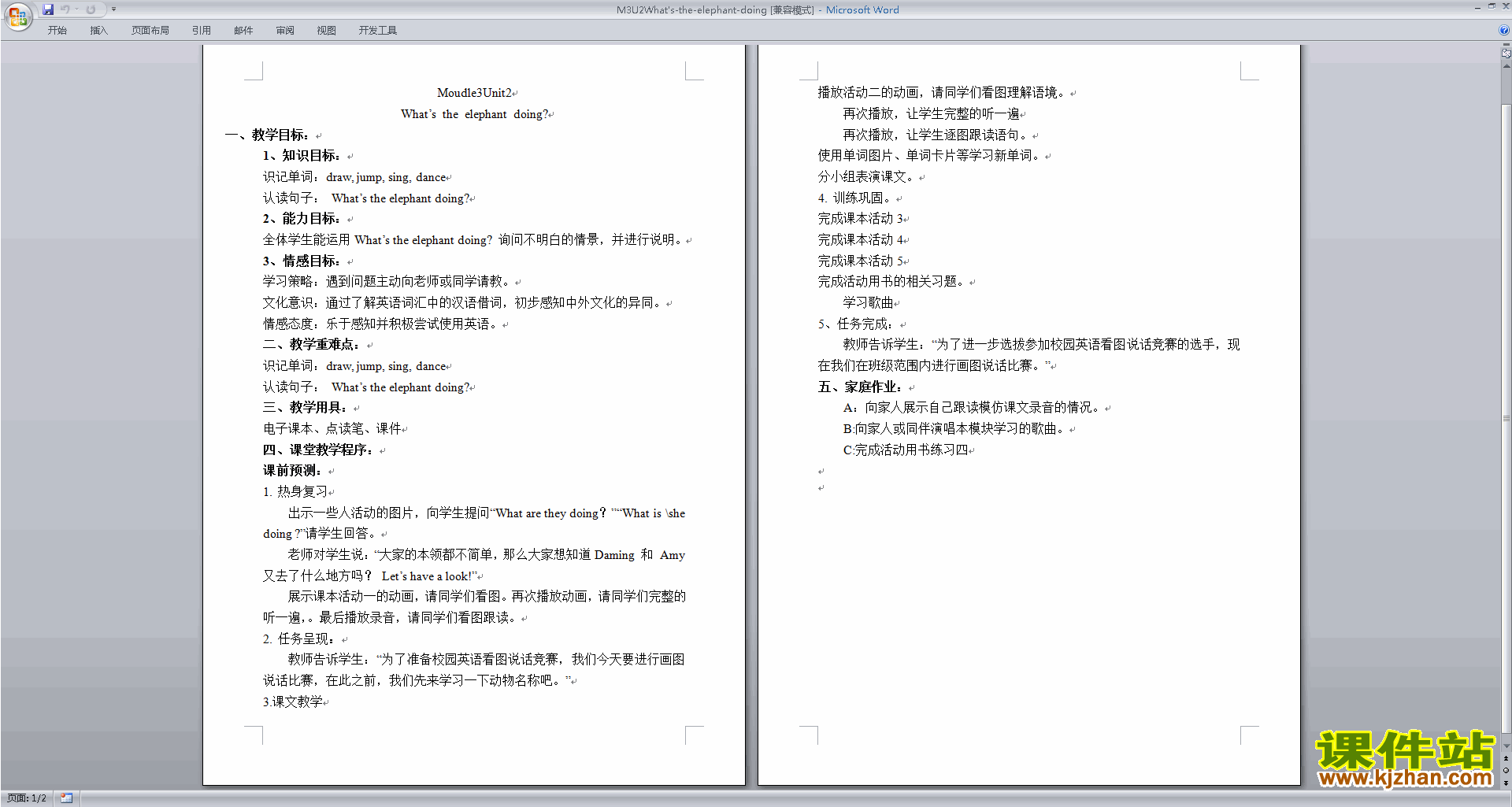Image resolution: width=1512 pixels, height=807 pixels.
Task: Click the subtitle What's the elephant doing?
Action: coord(474,114)
